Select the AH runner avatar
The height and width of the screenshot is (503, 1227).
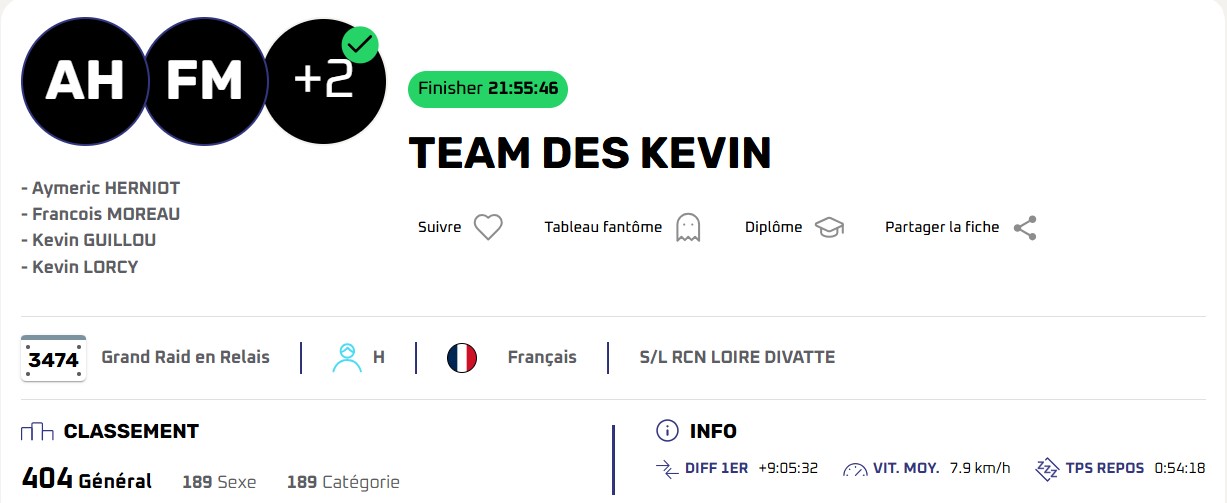[84, 82]
